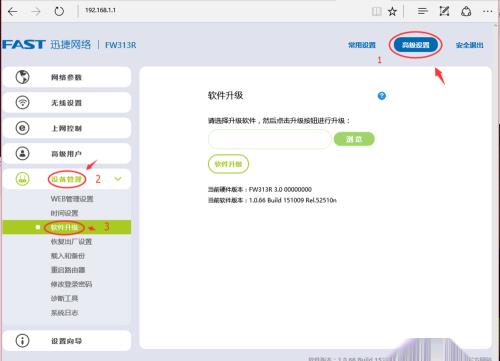Open 修改登录密码 submenu item
The width and height of the screenshot is (500, 361).
(71, 284)
